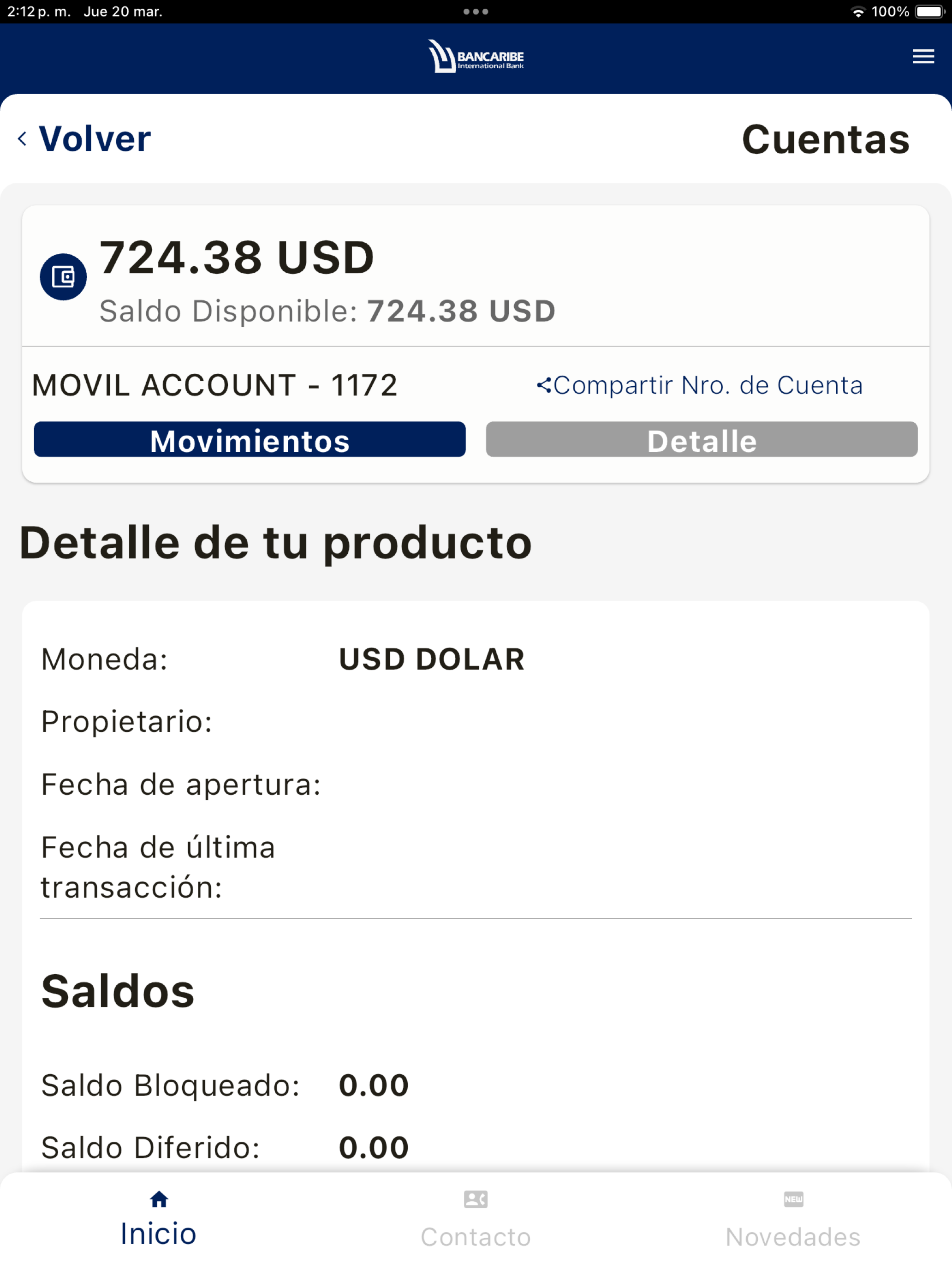952x1270 pixels.
Task: Switch to the Movimientos tab
Action: tap(250, 440)
